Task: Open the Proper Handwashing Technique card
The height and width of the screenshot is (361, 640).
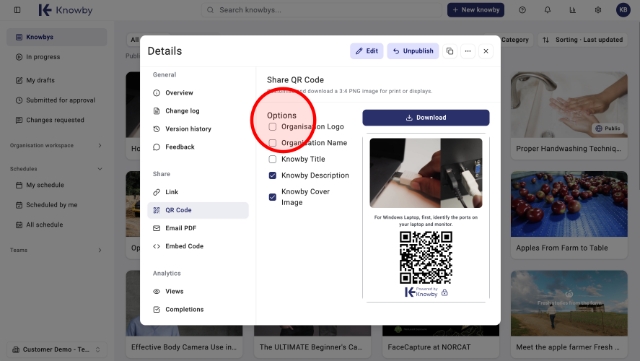Action: click(569, 116)
